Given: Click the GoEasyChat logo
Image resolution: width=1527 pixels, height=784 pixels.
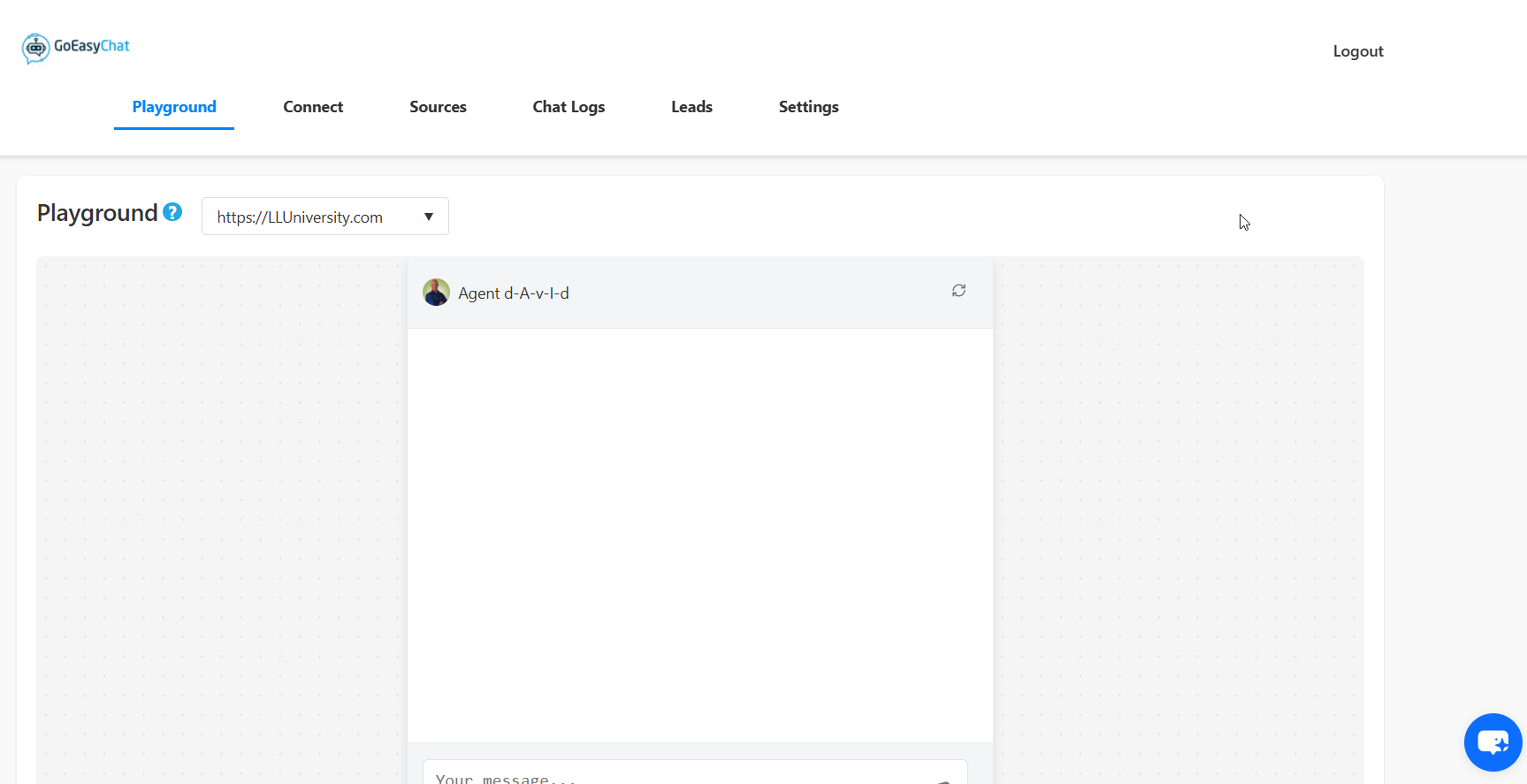Looking at the screenshot, I should [76, 48].
